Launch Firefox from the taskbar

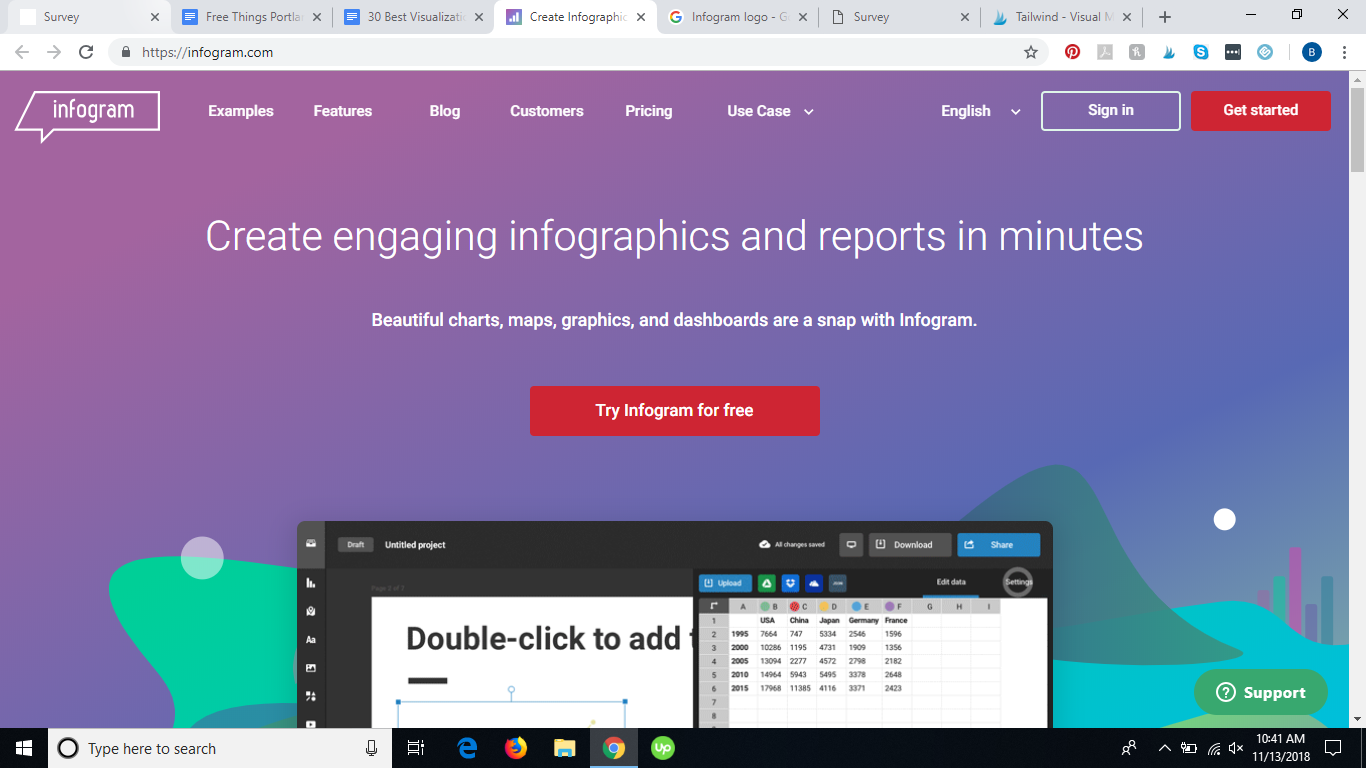click(x=516, y=748)
